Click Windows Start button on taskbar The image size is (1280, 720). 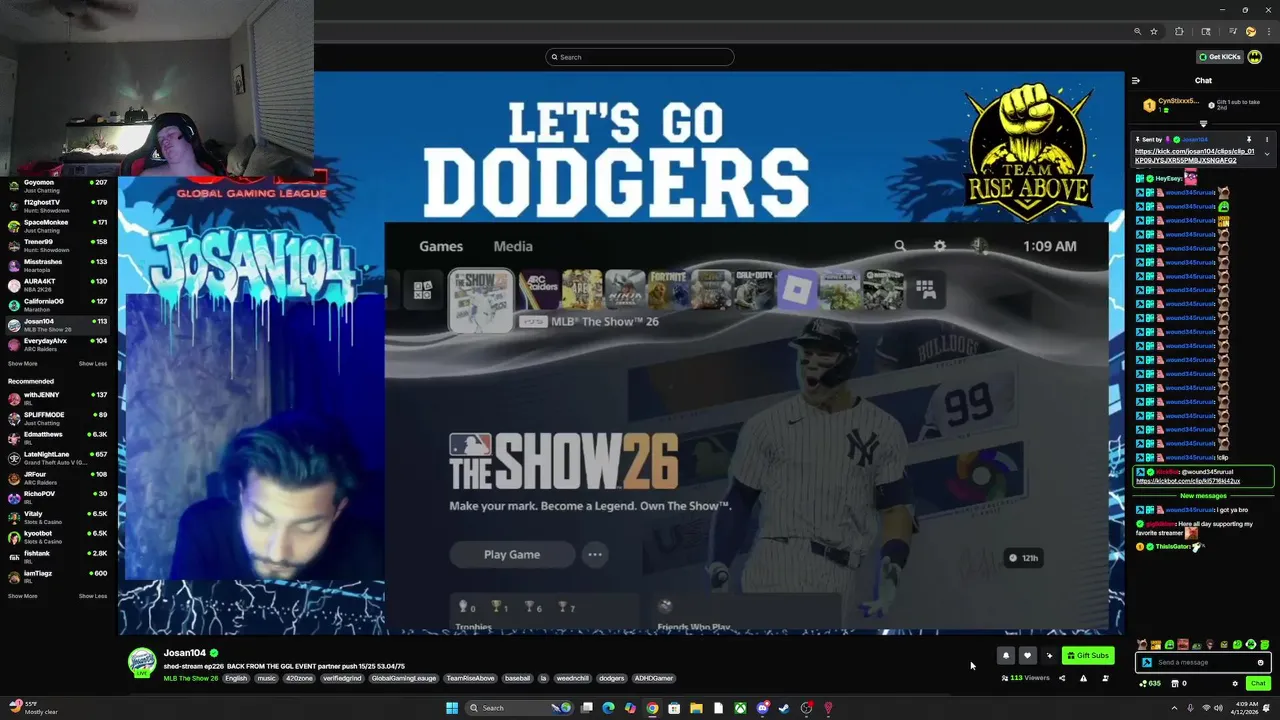(452, 708)
